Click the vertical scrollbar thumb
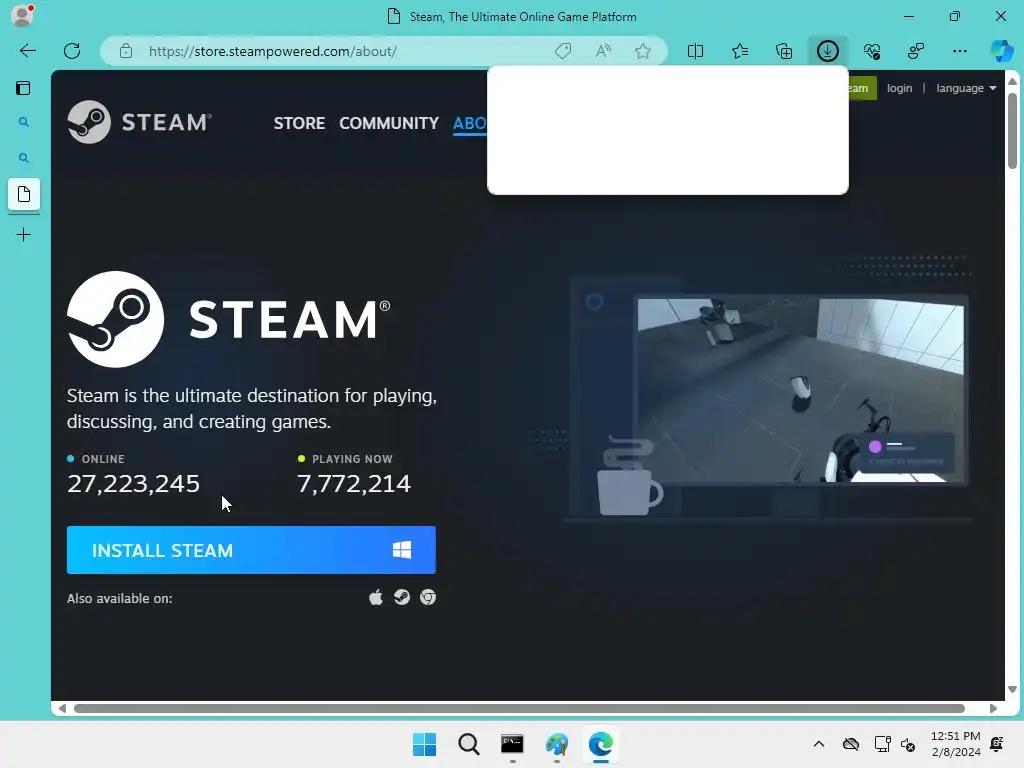The height and width of the screenshot is (768, 1024). [1012, 131]
